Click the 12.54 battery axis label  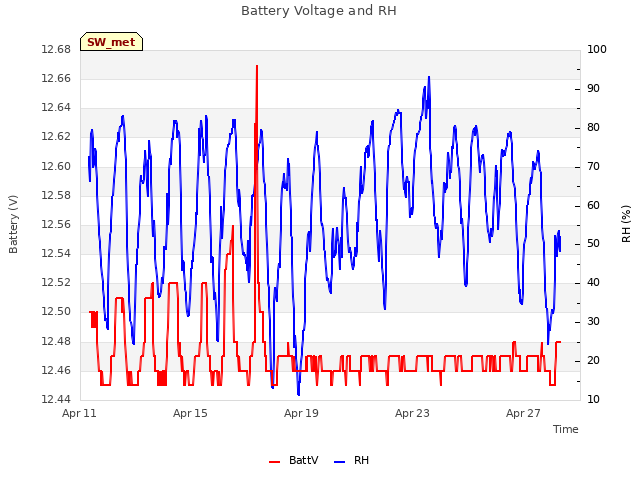point(56,253)
